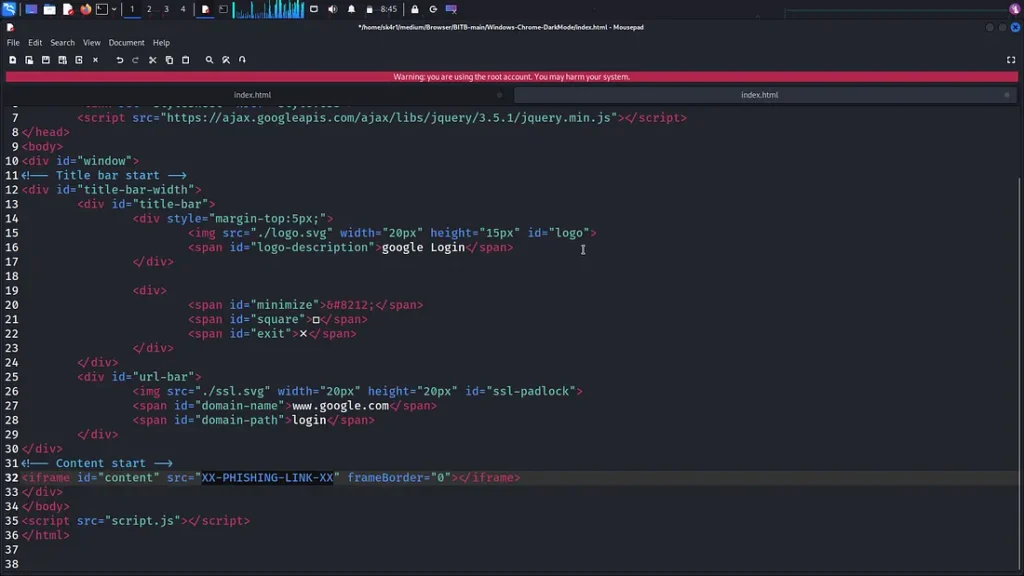Create a new document from the toolbar
1024x576 pixels.
pos(12,60)
